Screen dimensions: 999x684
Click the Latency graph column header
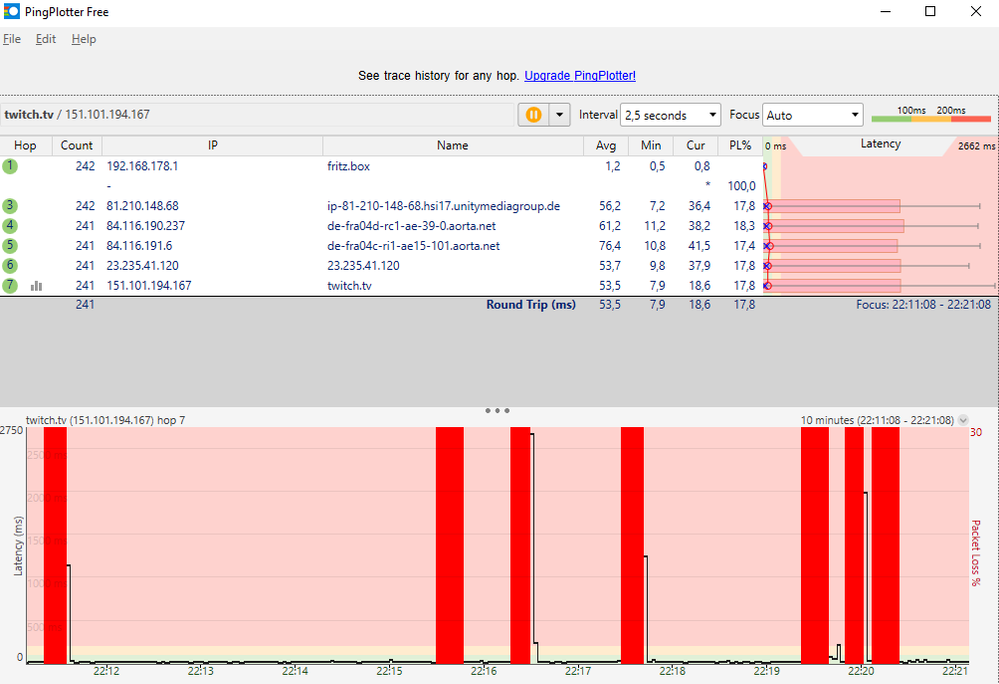[x=880, y=144]
